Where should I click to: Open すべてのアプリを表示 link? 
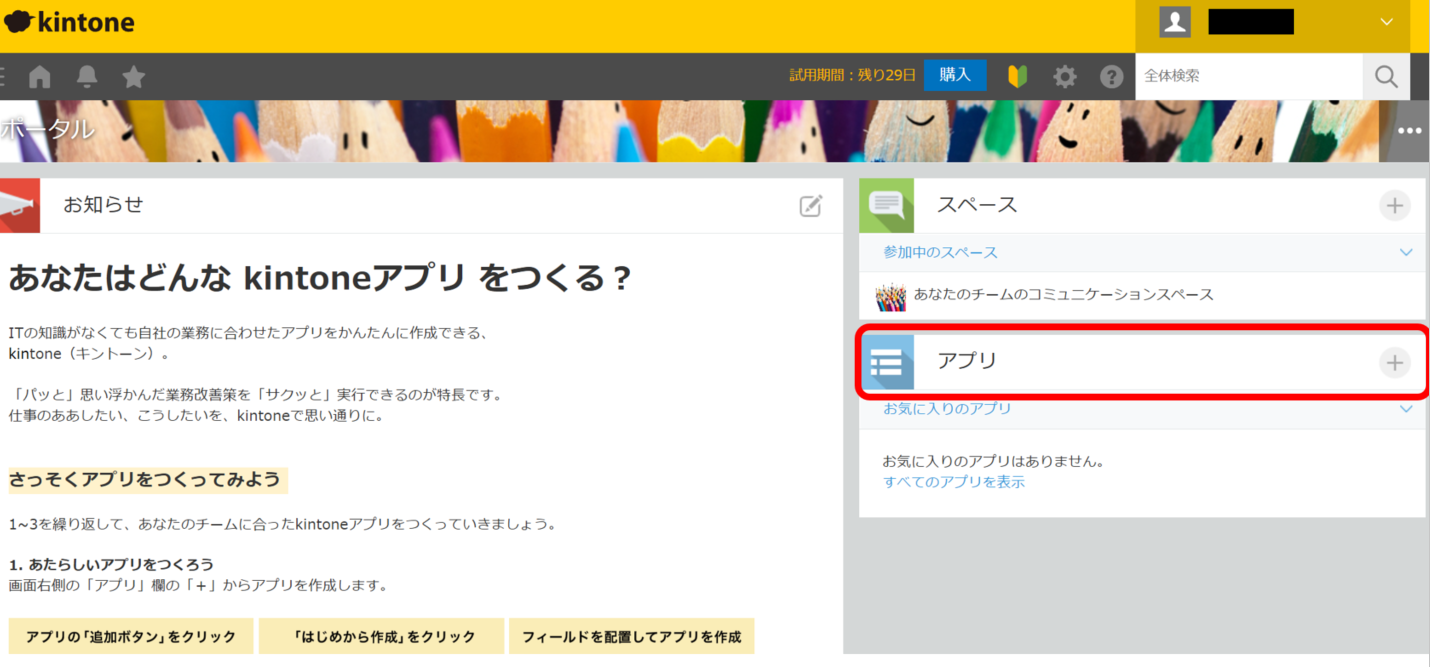point(954,482)
